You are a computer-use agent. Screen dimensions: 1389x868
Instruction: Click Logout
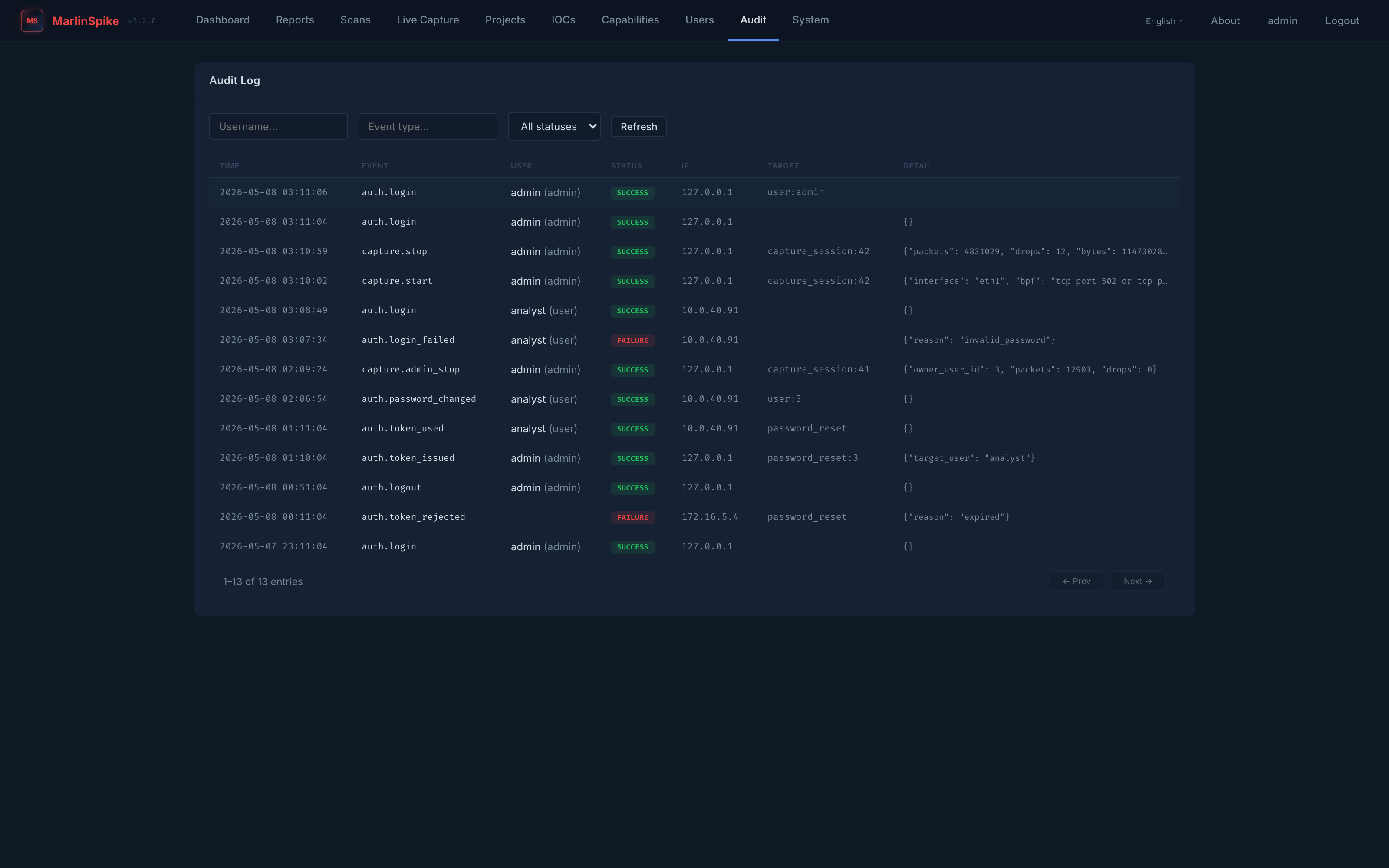1342,21
